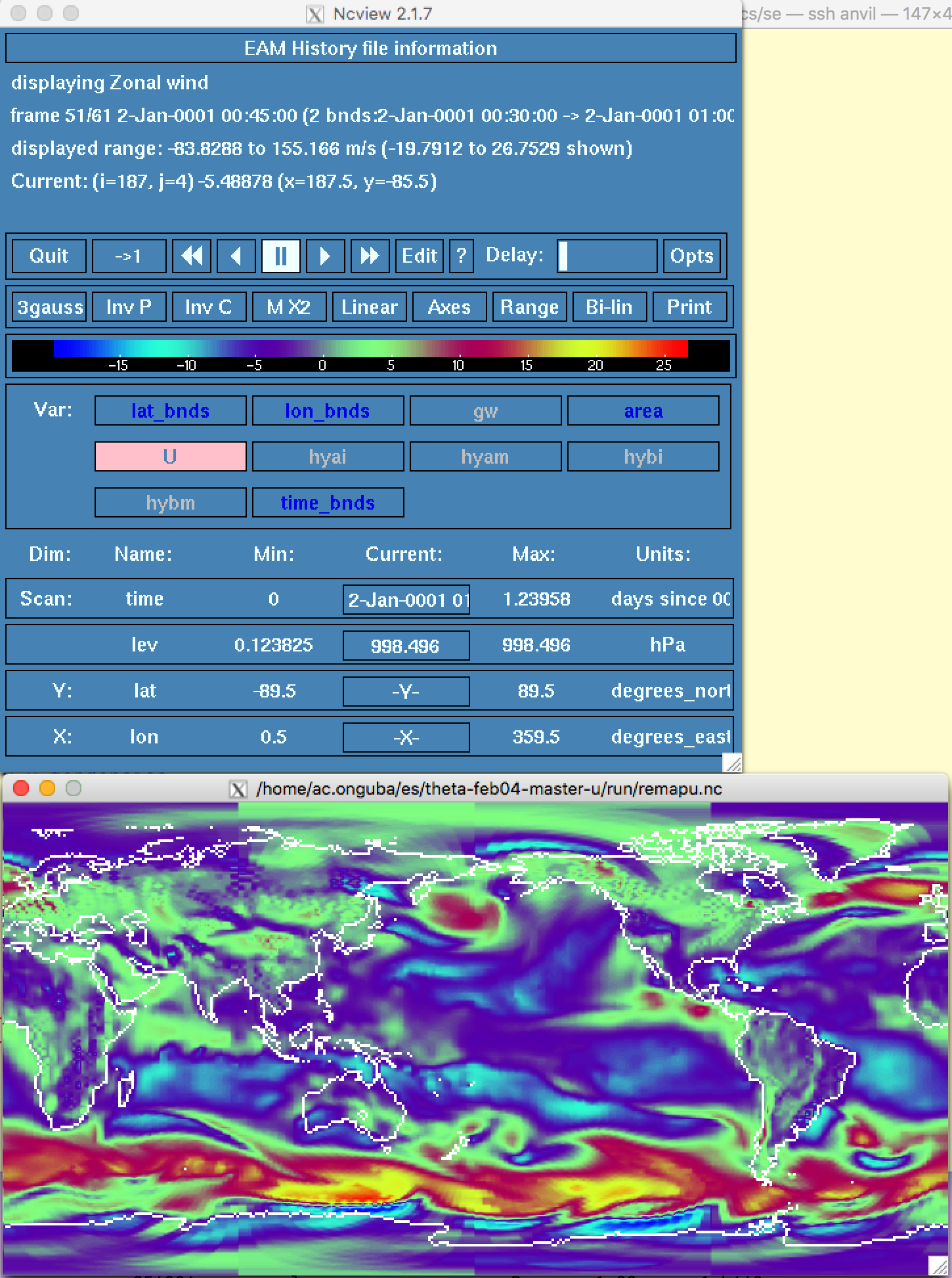Click the time max value 1.23958

pos(536,599)
